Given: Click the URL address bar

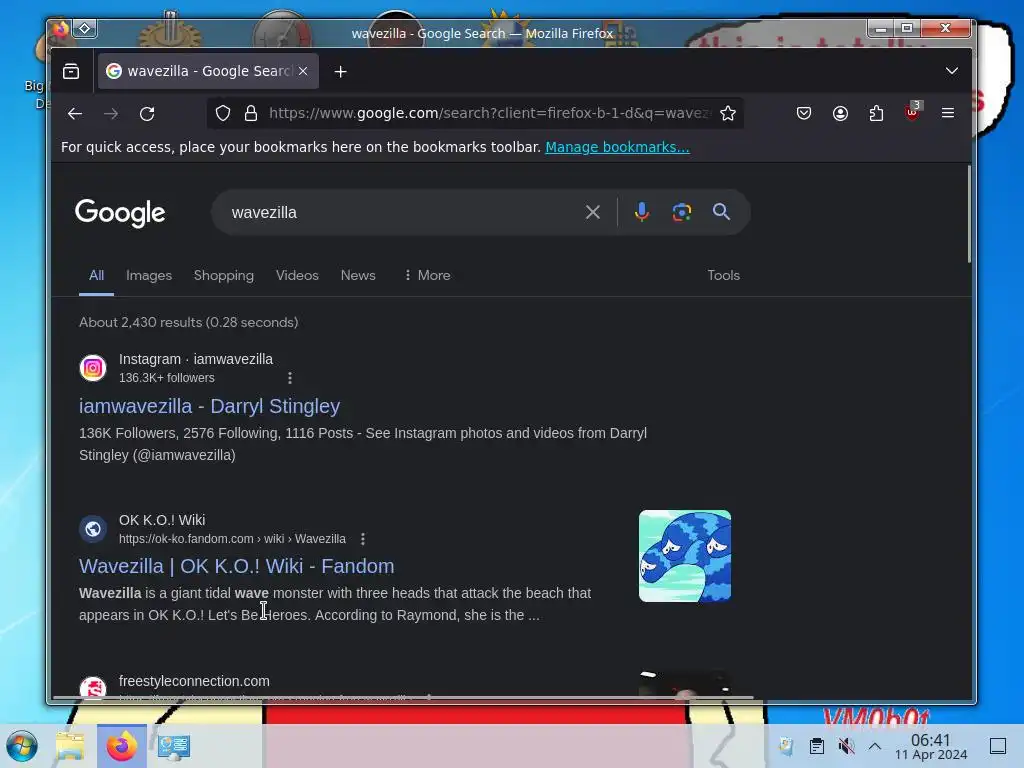Looking at the screenshot, I should pos(488,114).
